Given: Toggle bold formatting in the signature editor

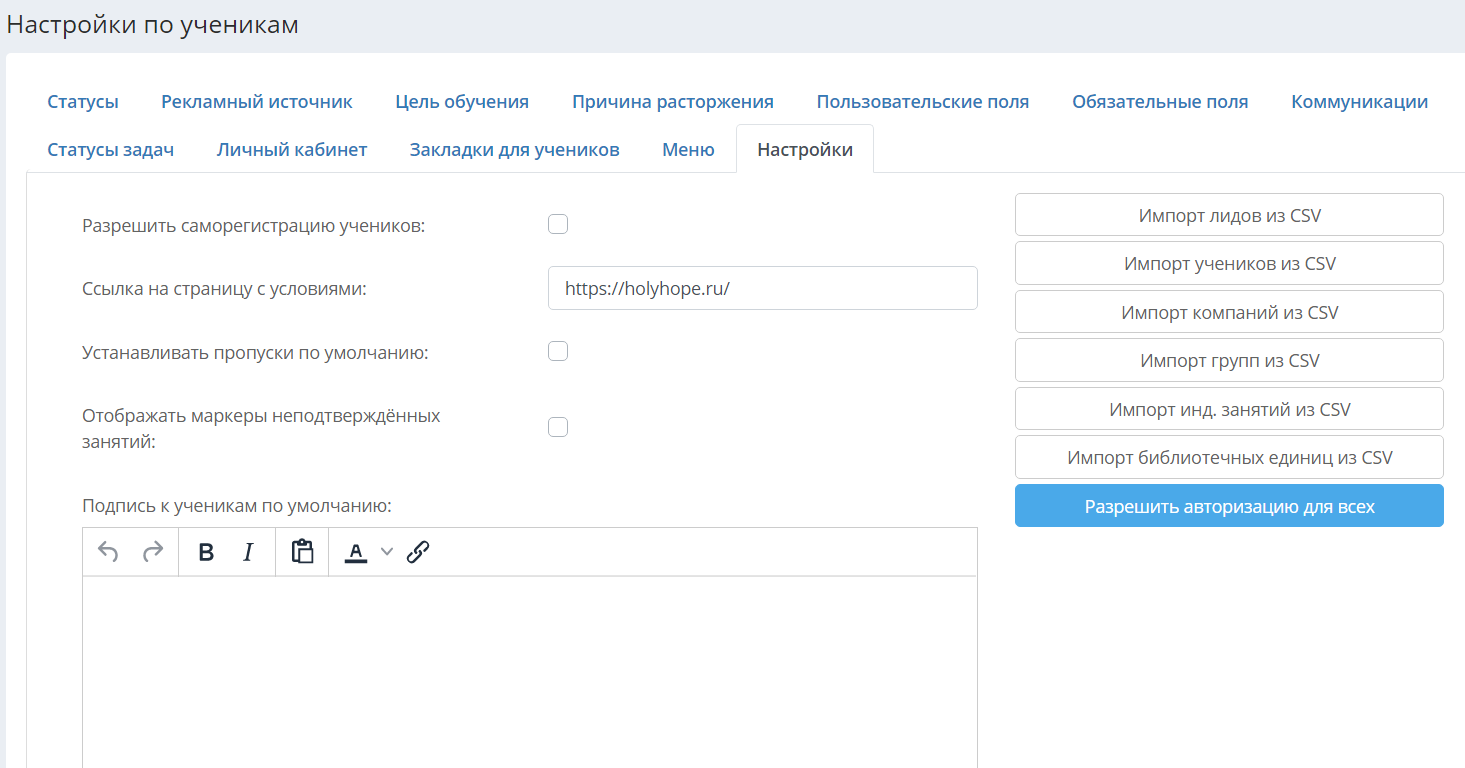Looking at the screenshot, I should 206,552.
